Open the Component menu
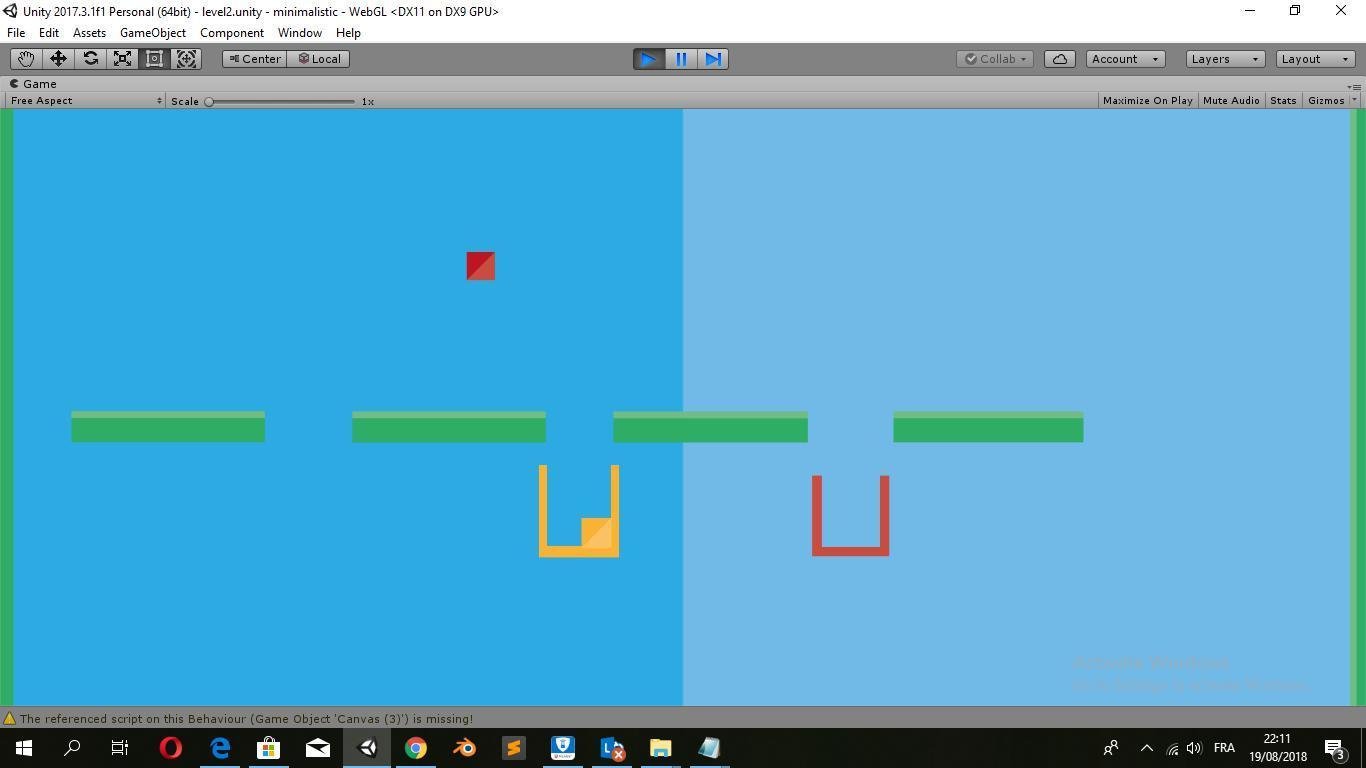 pos(232,32)
